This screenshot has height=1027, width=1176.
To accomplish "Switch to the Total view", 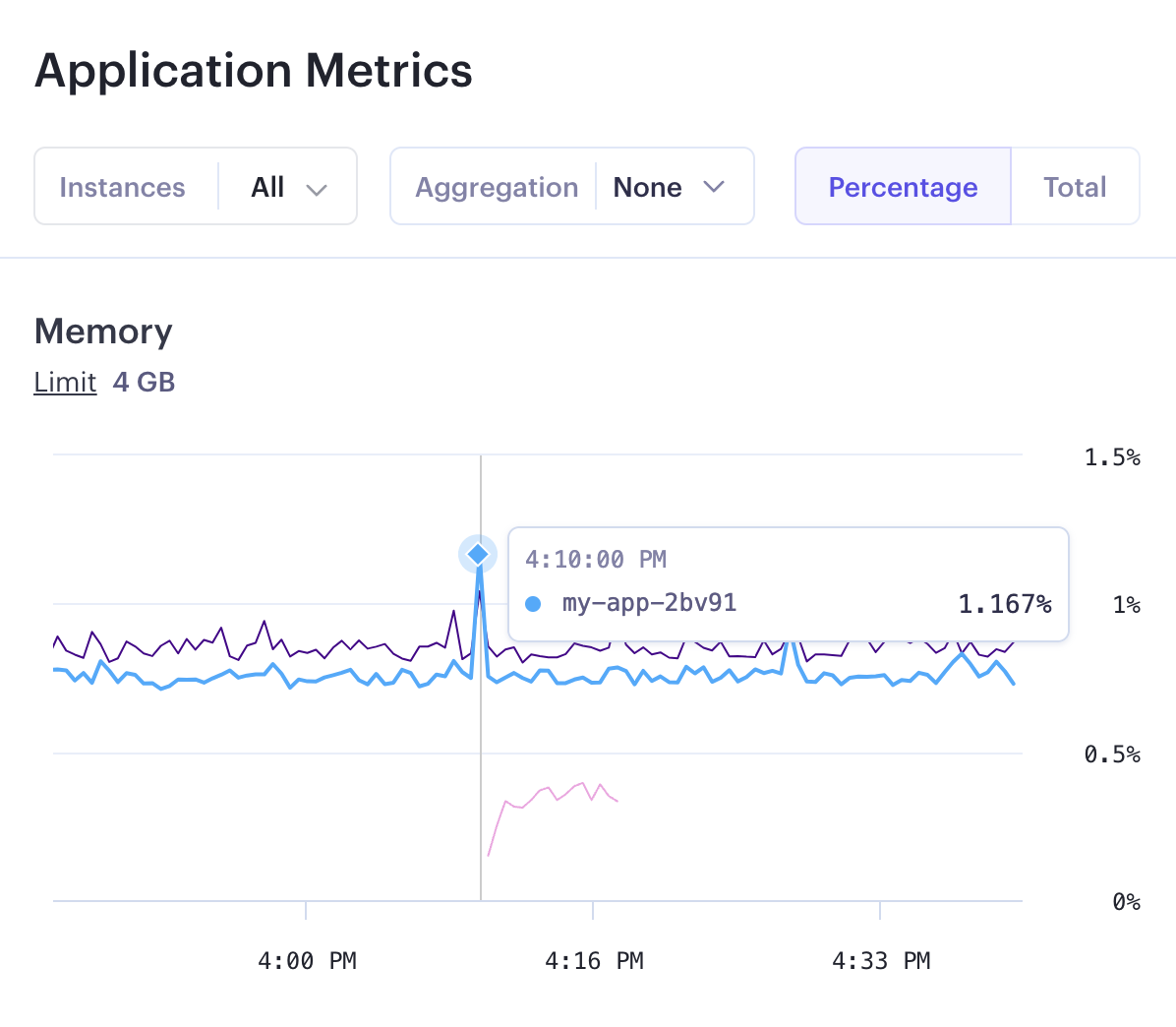I will 1075,186.
